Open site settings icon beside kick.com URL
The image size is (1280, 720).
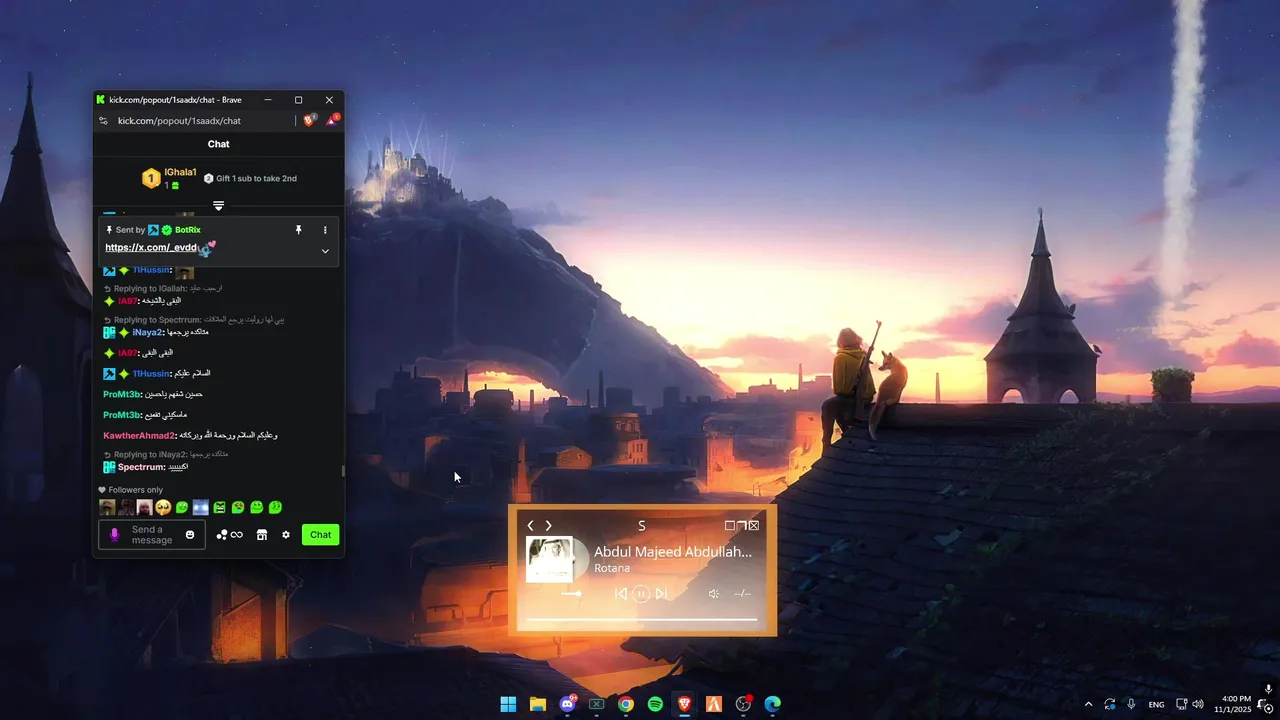tap(103, 121)
